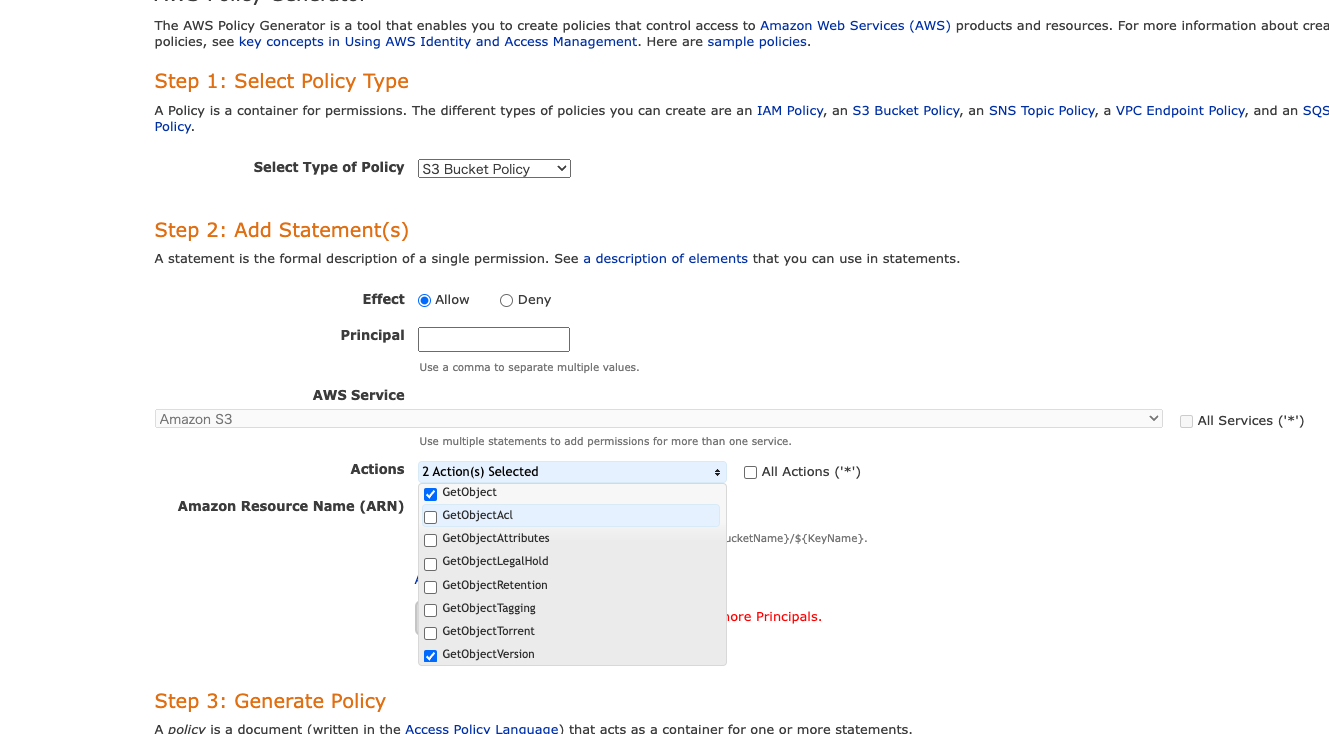1329x734 pixels.
Task: Toggle the All Services ('*') checkbox
Action: pyautogui.click(x=1186, y=421)
